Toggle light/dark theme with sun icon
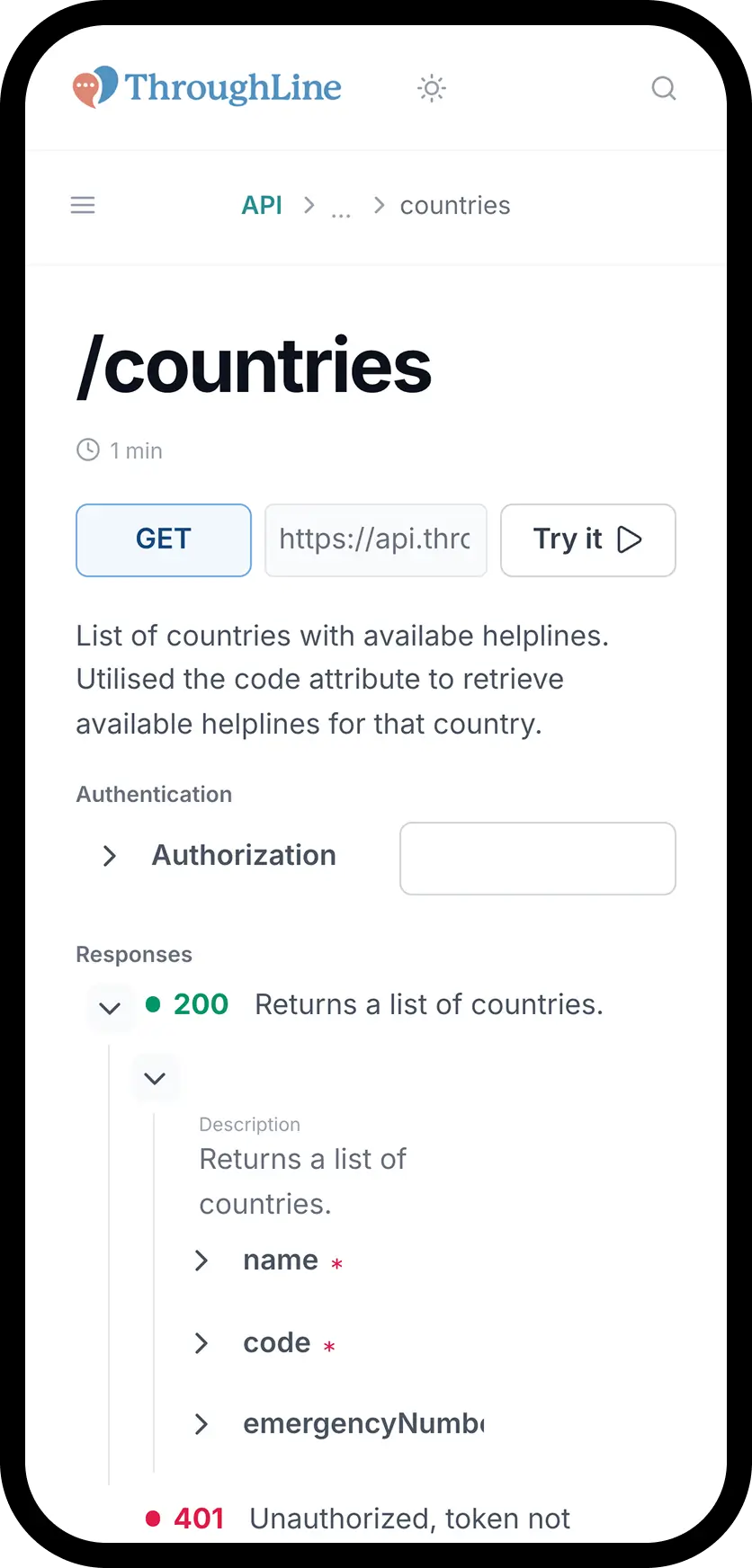752x1568 pixels. (x=431, y=88)
